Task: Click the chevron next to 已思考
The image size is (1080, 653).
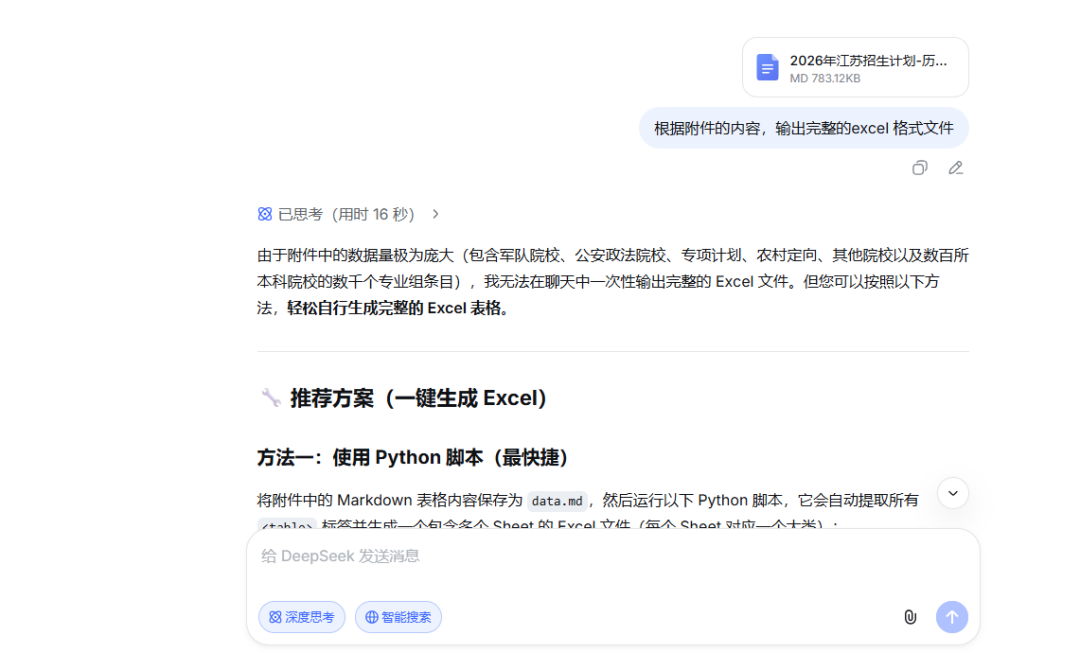Action: click(x=435, y=214)
